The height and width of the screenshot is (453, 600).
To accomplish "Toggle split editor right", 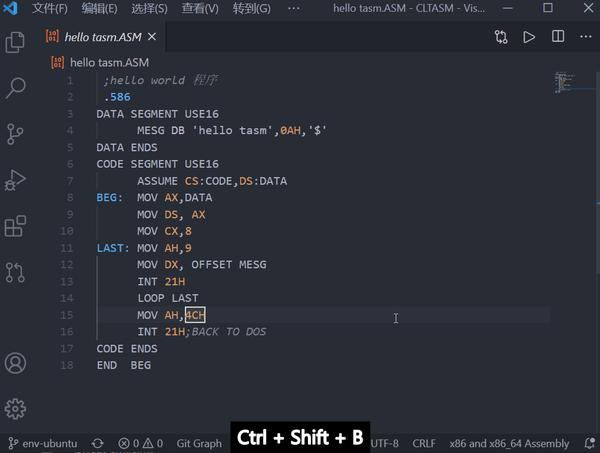I will 558,37.
